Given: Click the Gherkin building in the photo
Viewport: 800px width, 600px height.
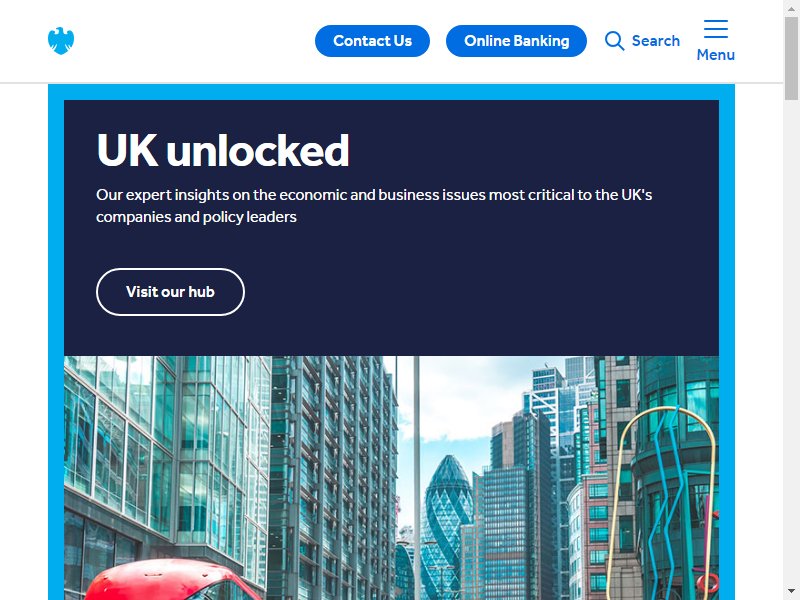Looking at the screenshot, I should pyautogui.click(x=447, y=515).
